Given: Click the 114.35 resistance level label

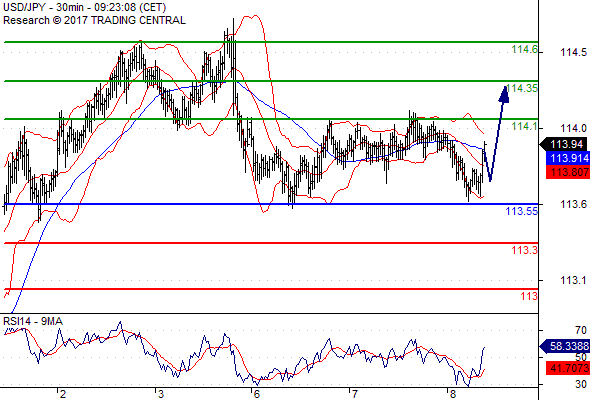Looking at the screenshot, I should tap(522, 88).
